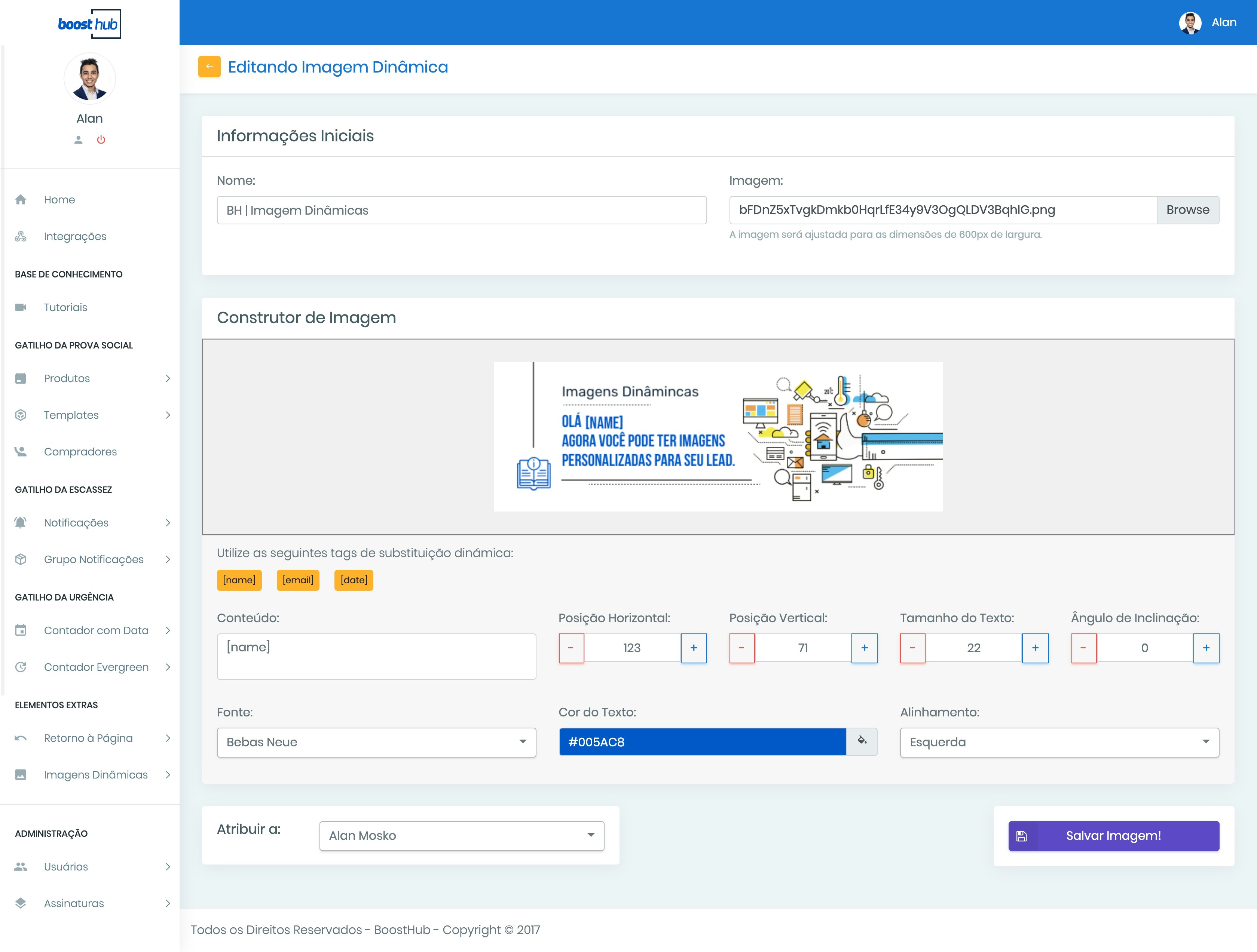1257x952 pixels.
Task: Expand Contador Evergreen sidebar menu
Action: tap(95, 667)
